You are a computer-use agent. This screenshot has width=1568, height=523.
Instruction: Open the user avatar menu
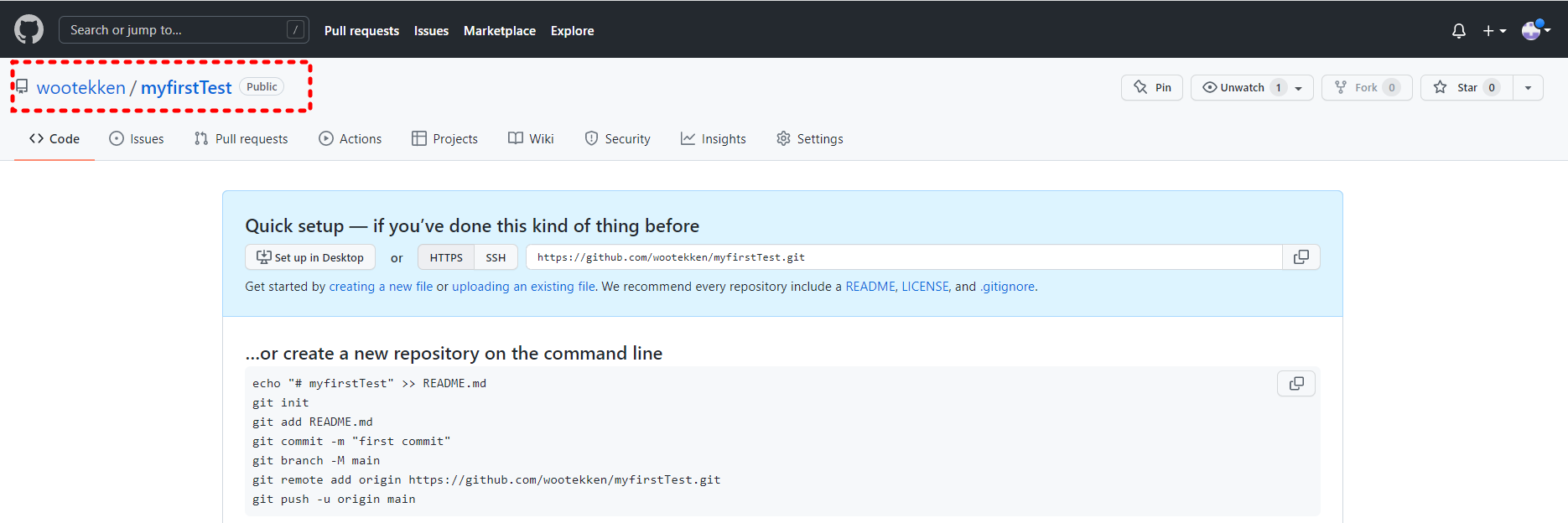(1536, 30)
